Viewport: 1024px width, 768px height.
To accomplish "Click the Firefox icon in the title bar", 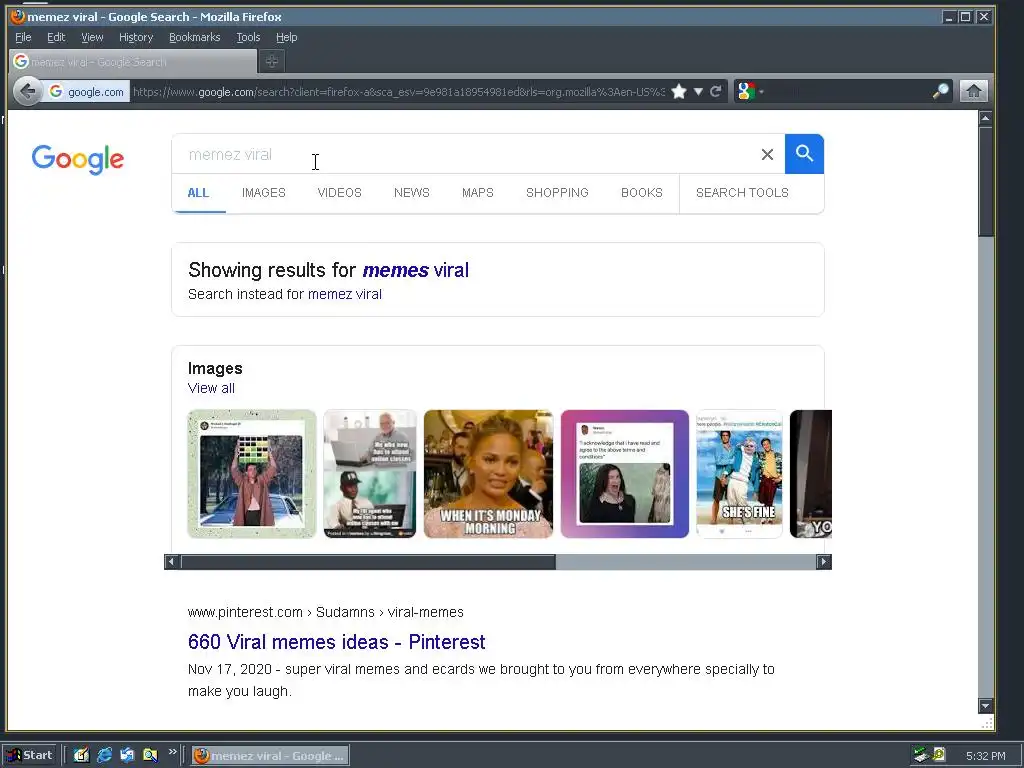I will click(18, 16).
